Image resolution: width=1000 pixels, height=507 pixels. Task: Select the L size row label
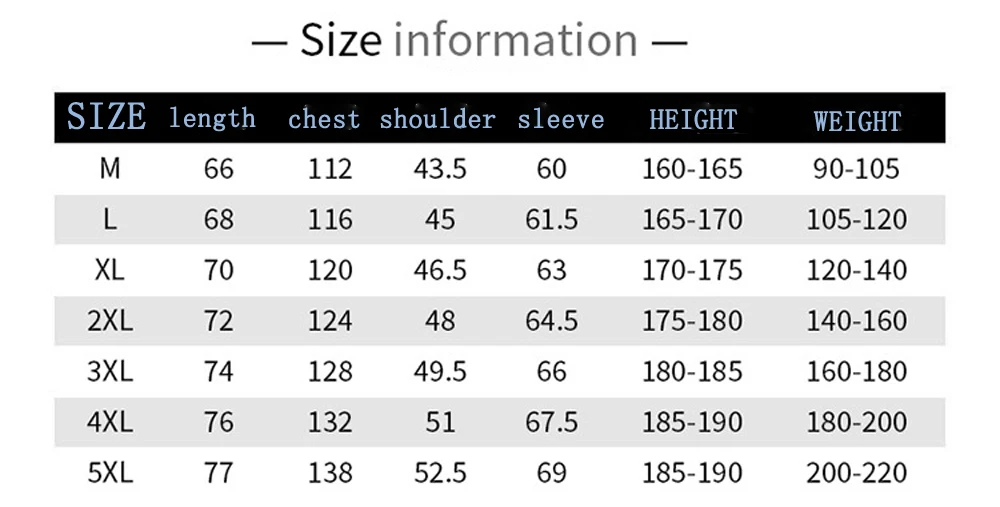coord(110,219)
